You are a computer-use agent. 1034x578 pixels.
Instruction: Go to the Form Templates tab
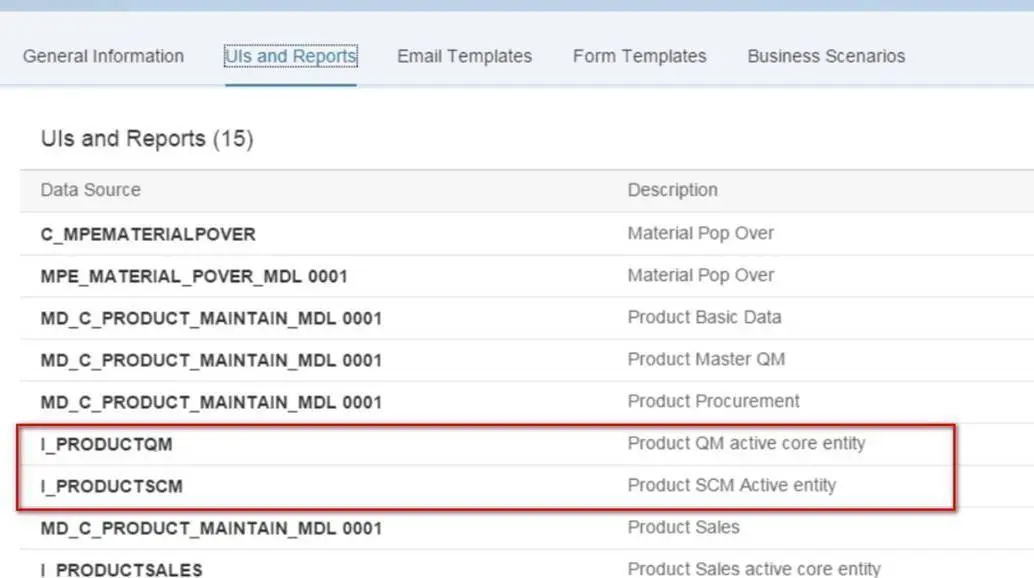pyautogui.click(x=639, y=56)
